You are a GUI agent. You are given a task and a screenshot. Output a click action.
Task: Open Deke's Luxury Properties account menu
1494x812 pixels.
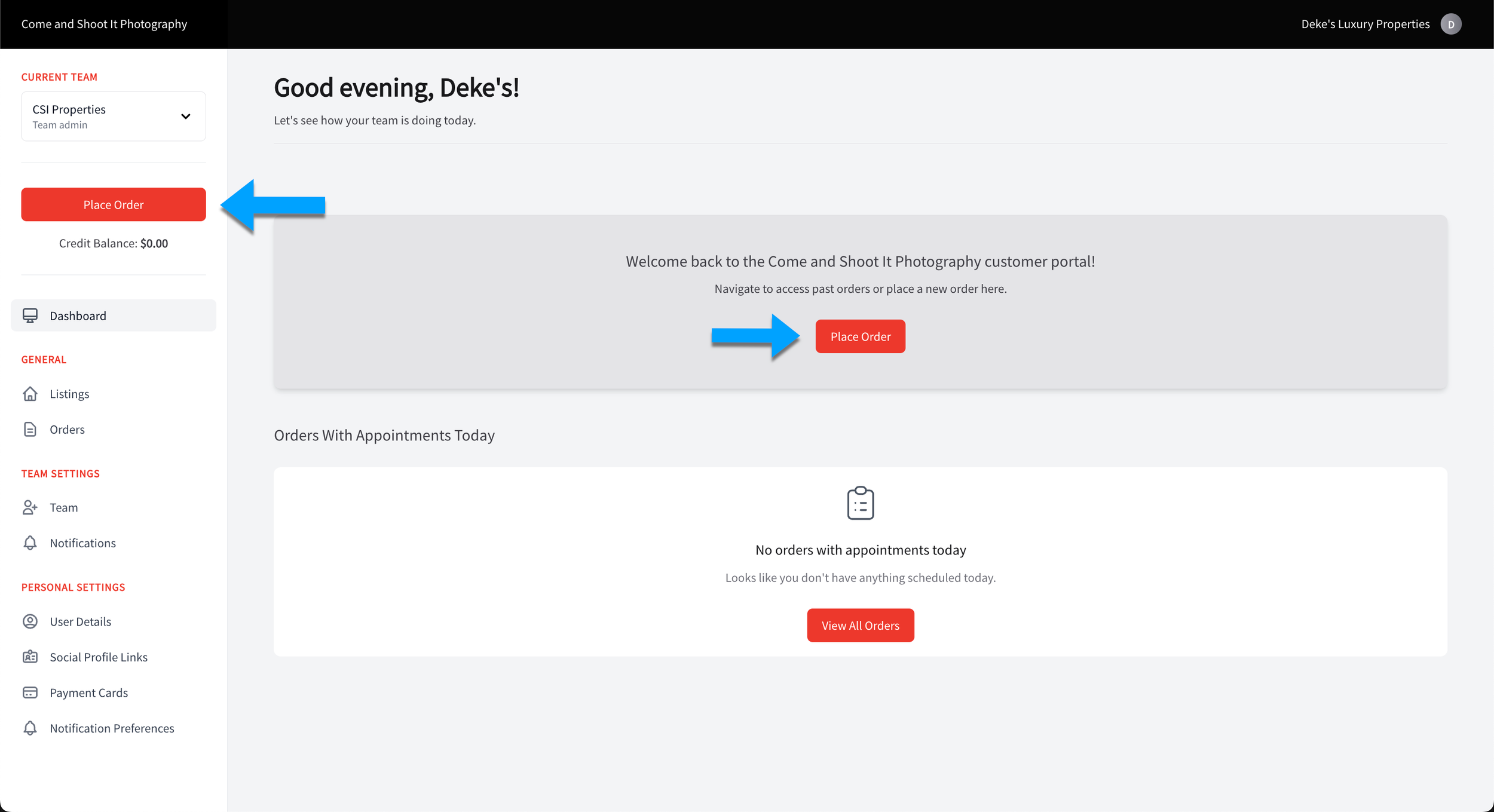click(1365, 24)
